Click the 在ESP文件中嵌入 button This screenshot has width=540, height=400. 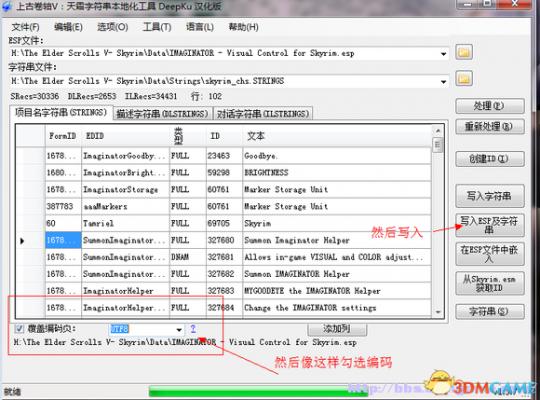(490, 254)
